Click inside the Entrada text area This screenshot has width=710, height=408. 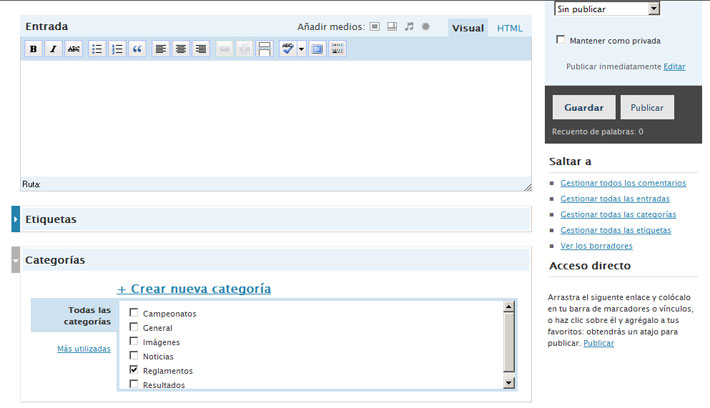coord(276,119)
